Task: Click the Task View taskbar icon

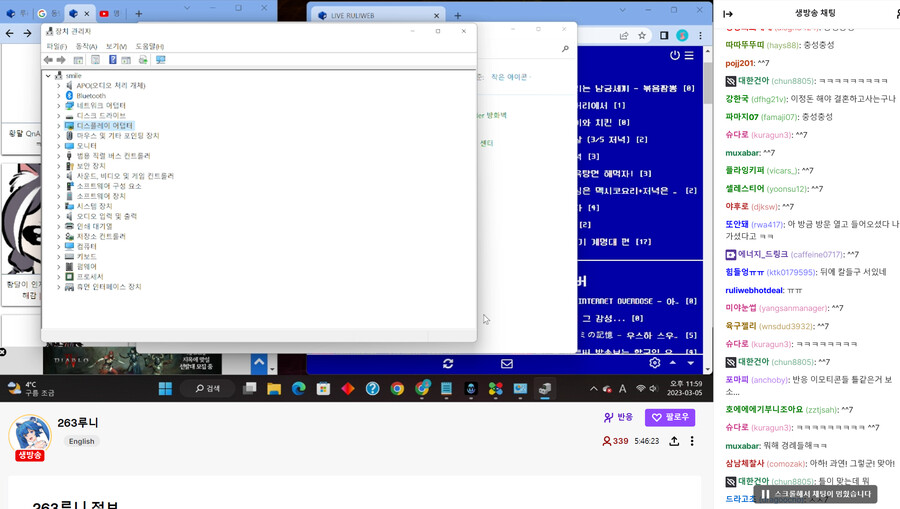Action: (250, 389)
